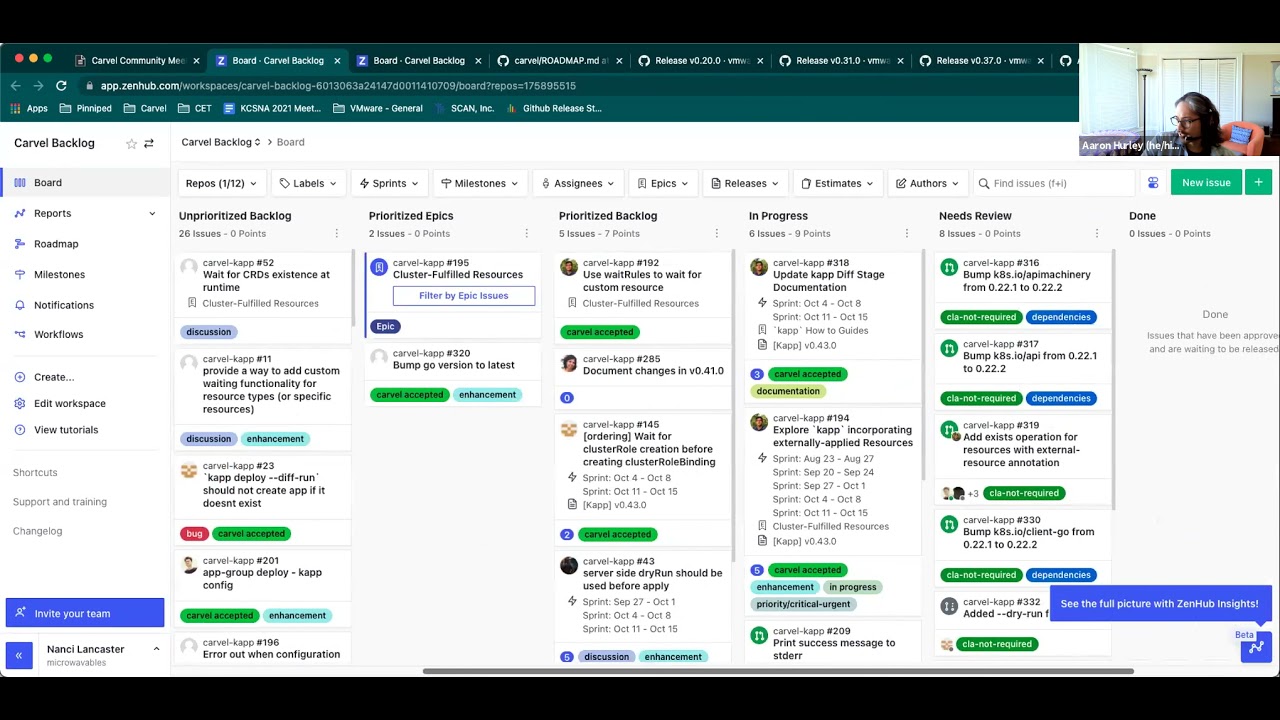Open Prioritized Epics column options menu
Image resolution: width=1280 pixels, height=720 pixels.
click(x=526, y=234)
